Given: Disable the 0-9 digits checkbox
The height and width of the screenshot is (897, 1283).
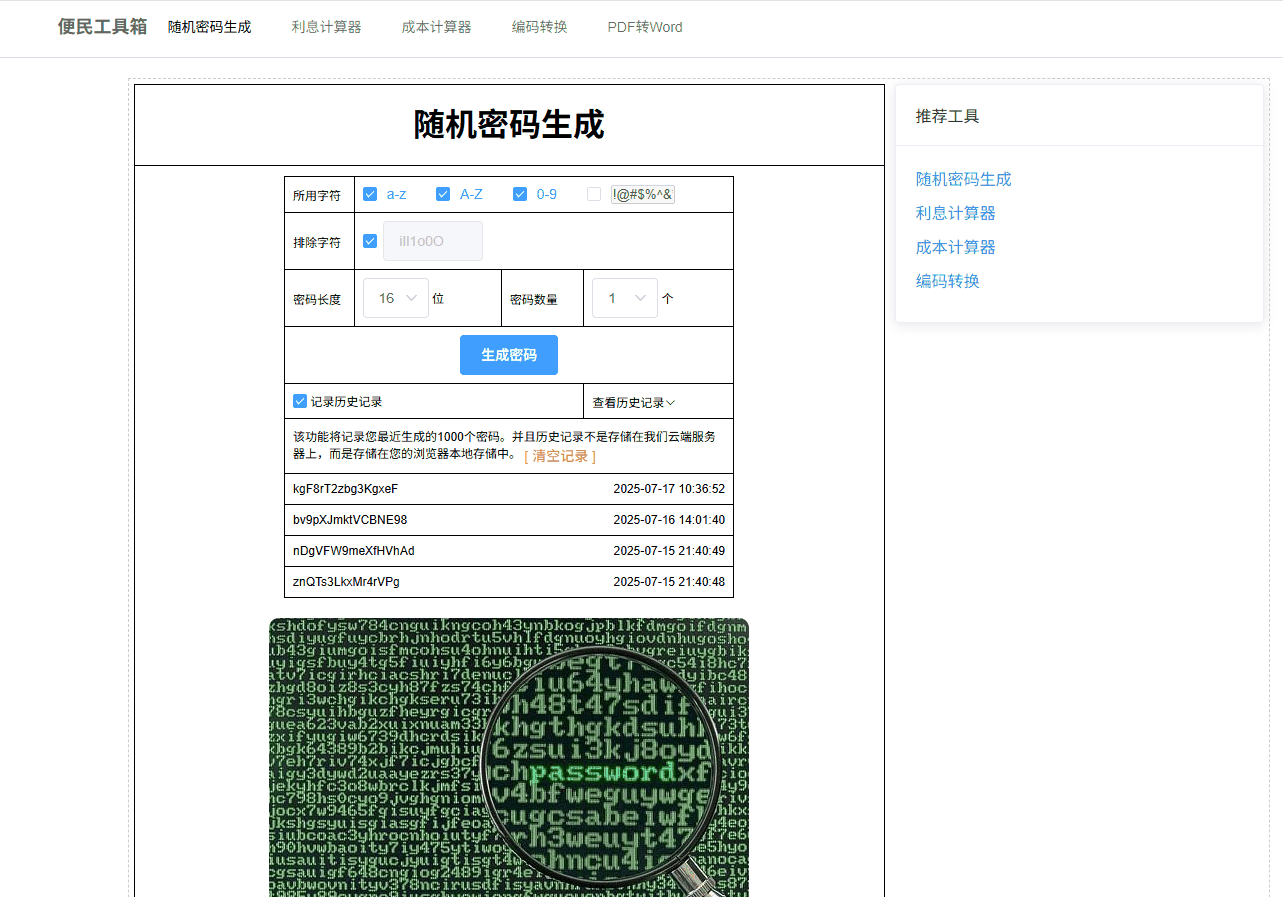Looking at the screenshot, I should click(520, 194).
